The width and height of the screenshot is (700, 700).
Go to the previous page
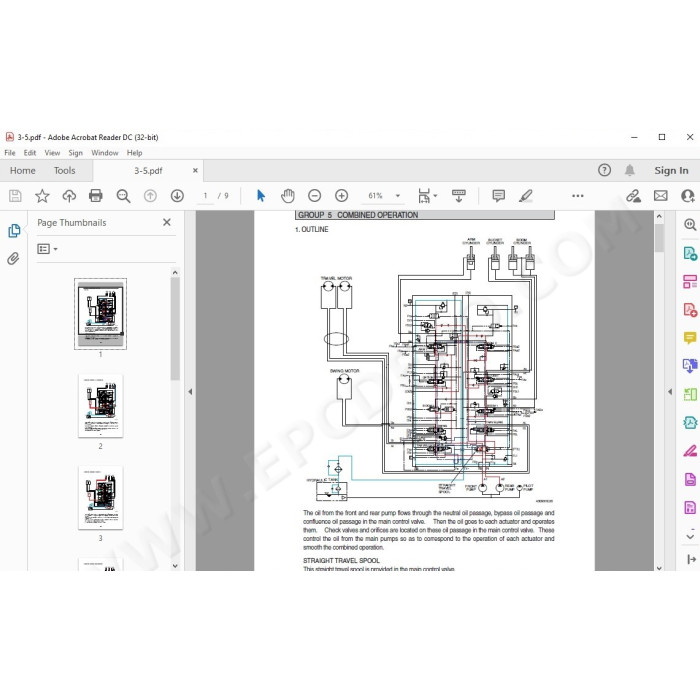[150, 196]
